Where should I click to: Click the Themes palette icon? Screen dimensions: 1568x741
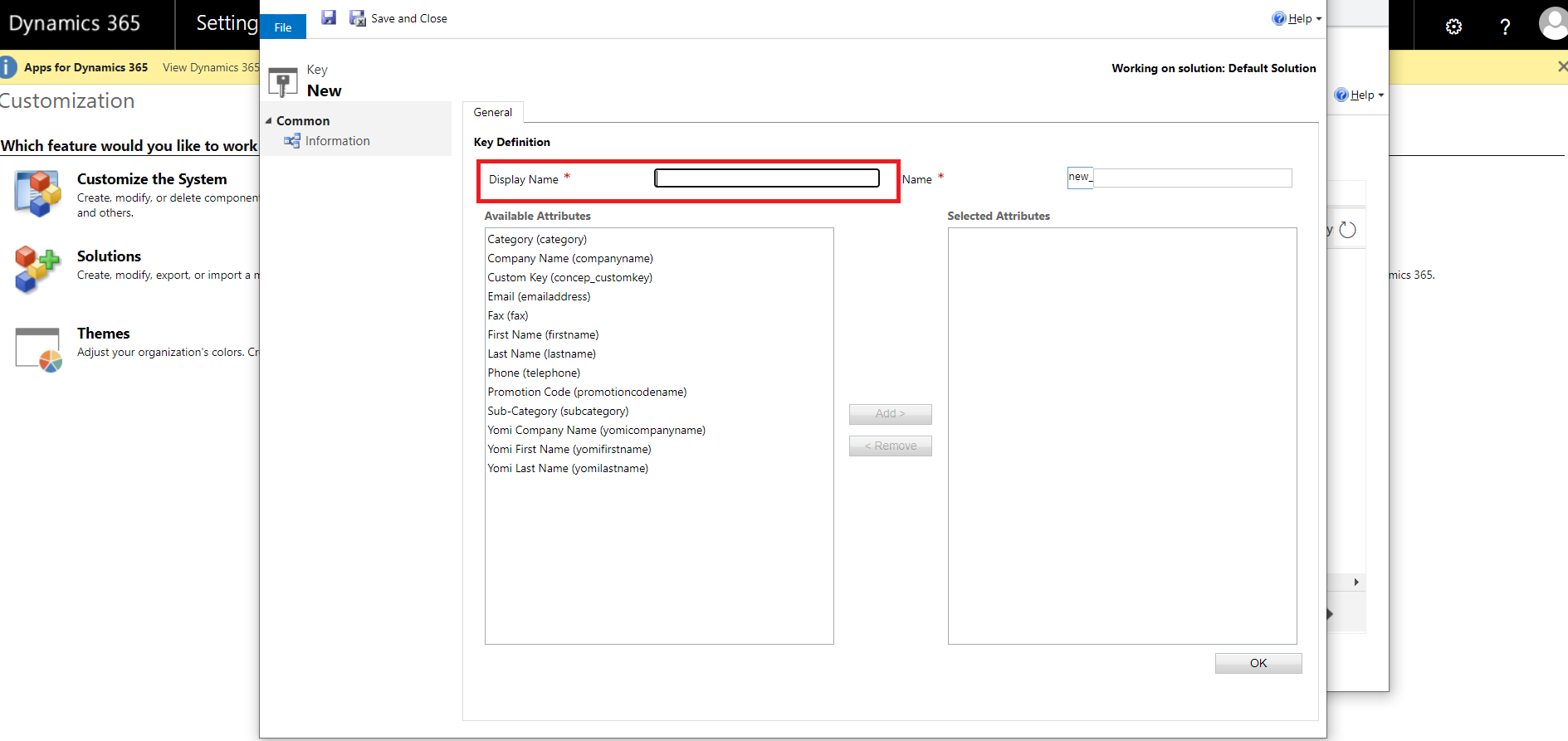coord(38,349)
